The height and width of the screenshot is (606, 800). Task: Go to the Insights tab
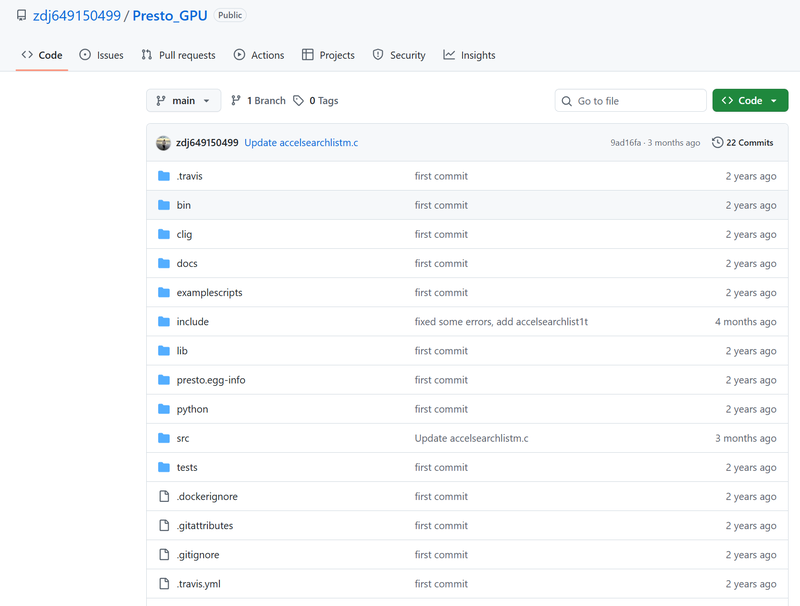point(469,55)
